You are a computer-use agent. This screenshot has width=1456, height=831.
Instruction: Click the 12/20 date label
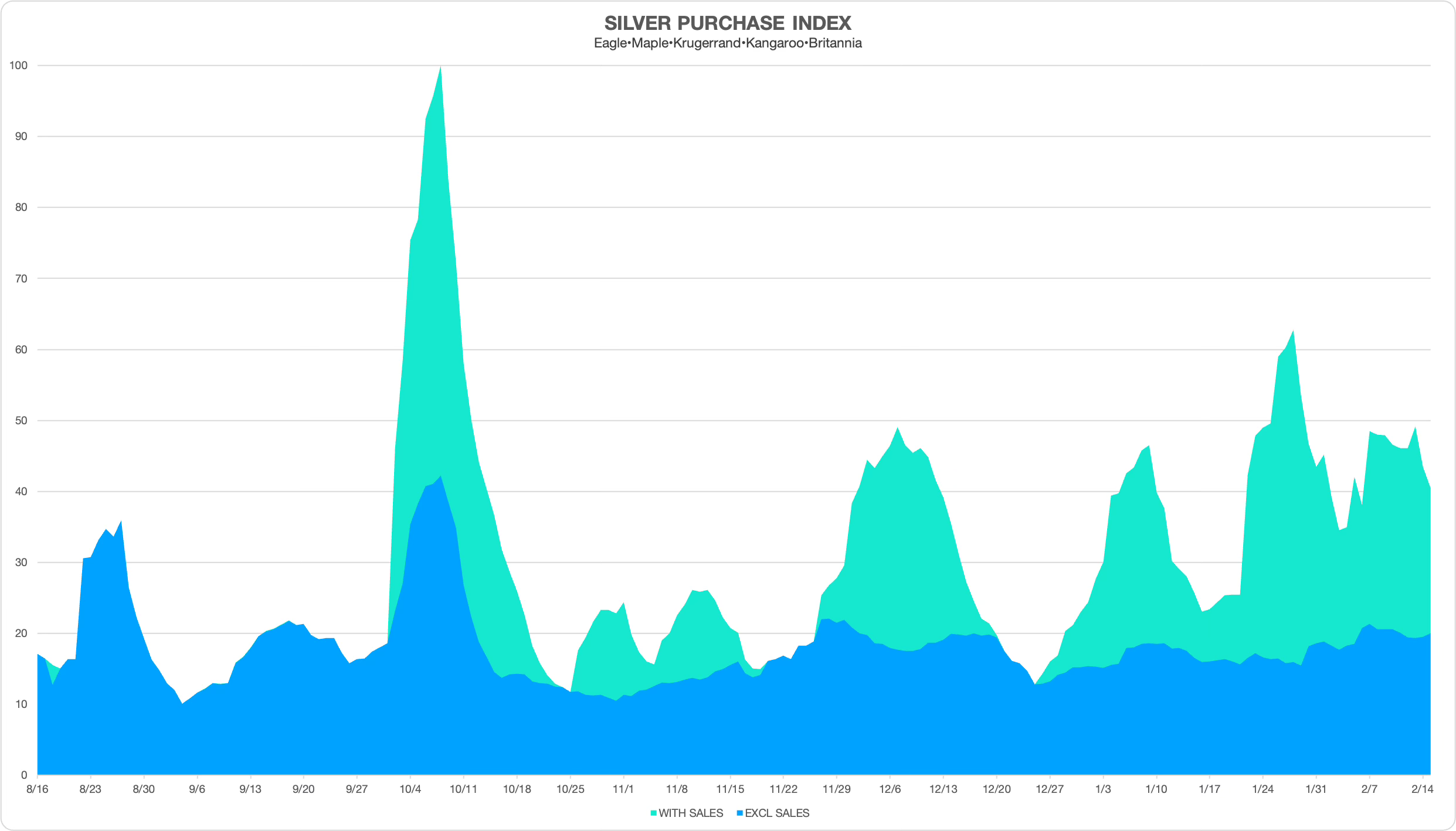(996, 789)
